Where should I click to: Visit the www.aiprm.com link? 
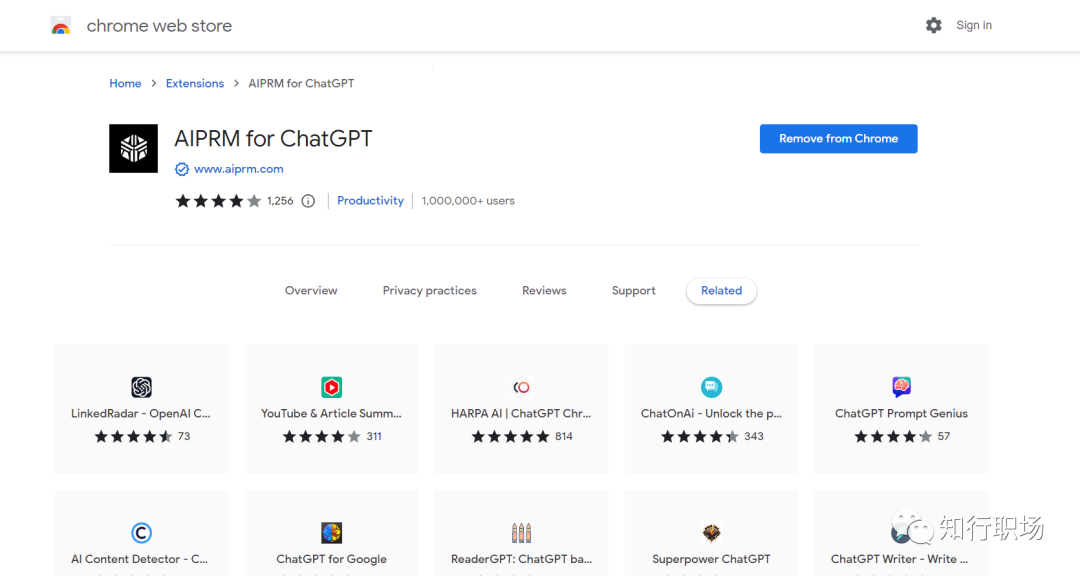pyautogui.click(x=238, y=169)
